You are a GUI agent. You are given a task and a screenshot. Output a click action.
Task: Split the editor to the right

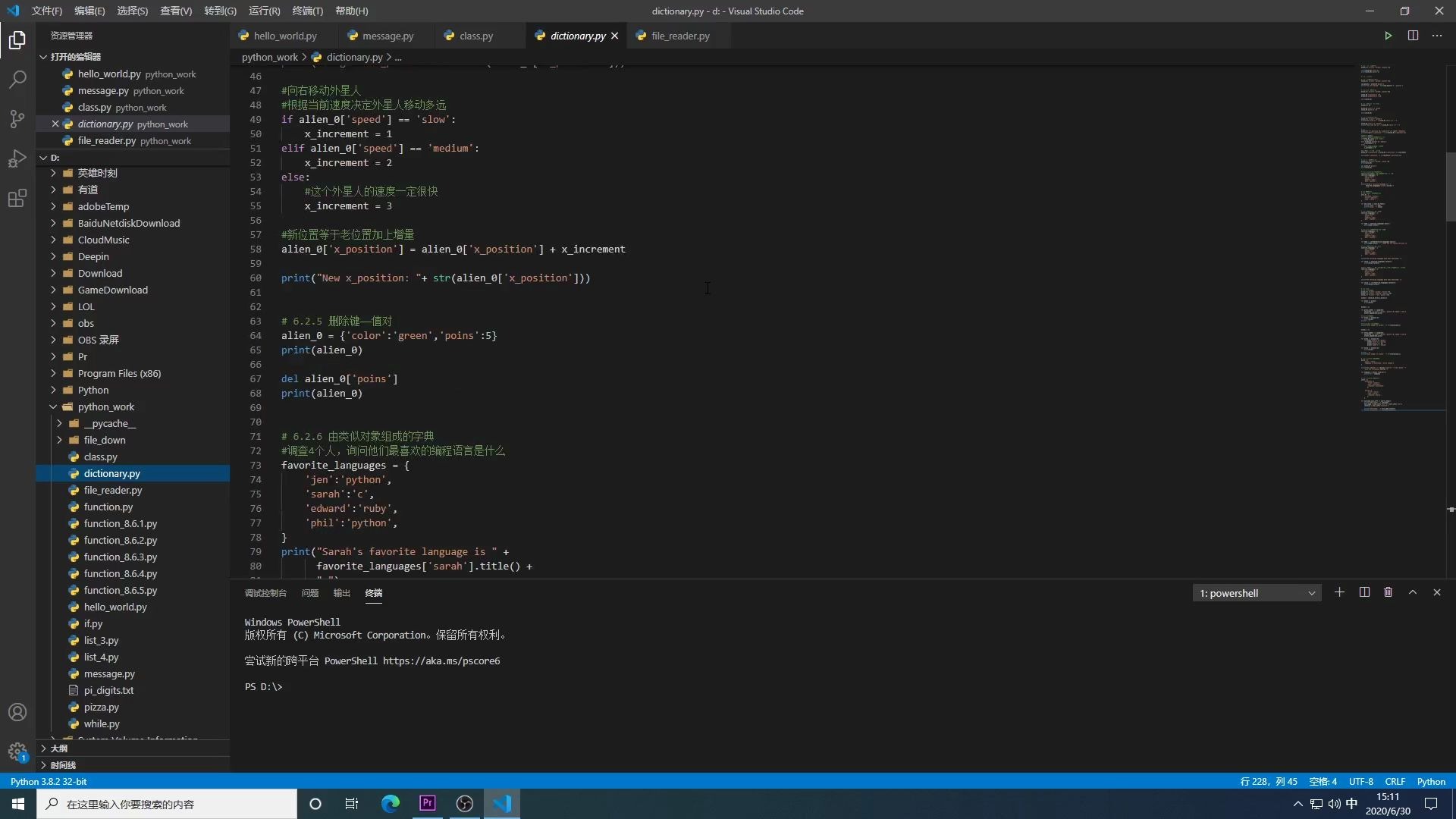pyautogui.click(x=1413, y=36)
